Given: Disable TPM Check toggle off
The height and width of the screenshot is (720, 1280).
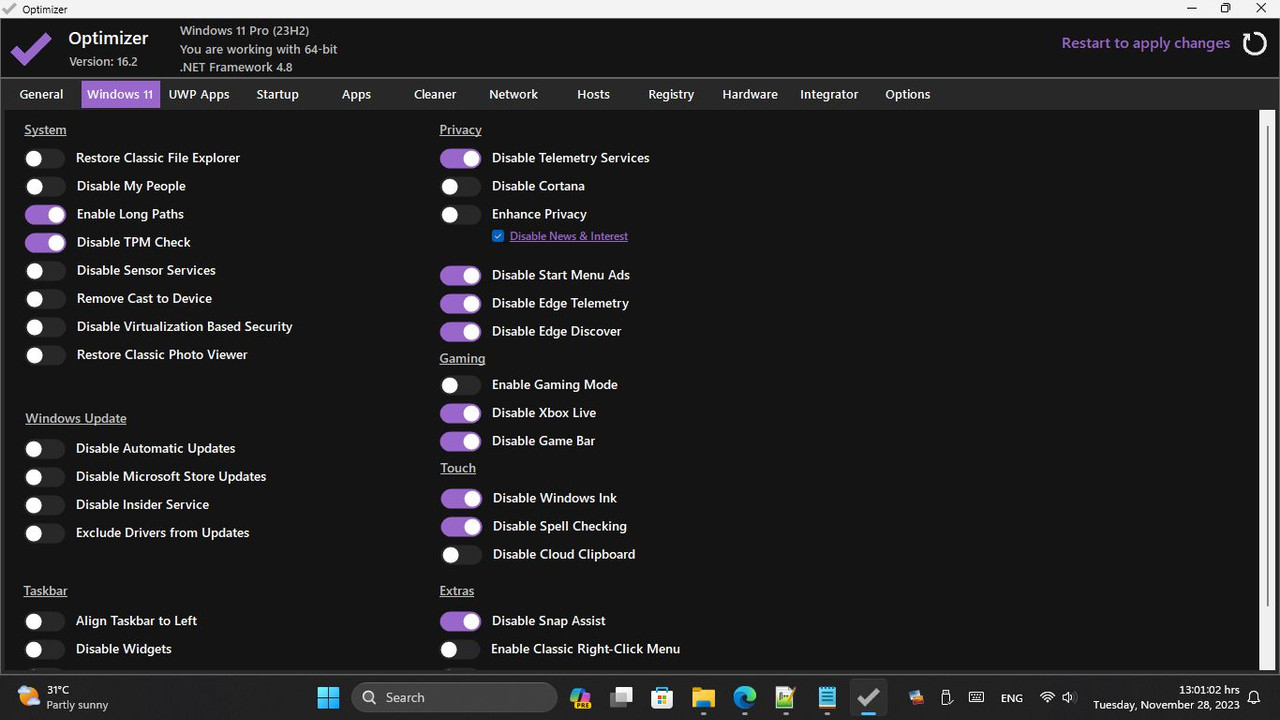Looking at the screenshot, I should pos(45,242).
